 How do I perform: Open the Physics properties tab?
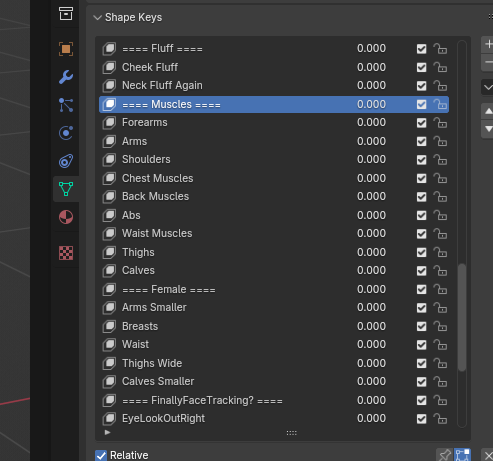click(x=66, y=133)
